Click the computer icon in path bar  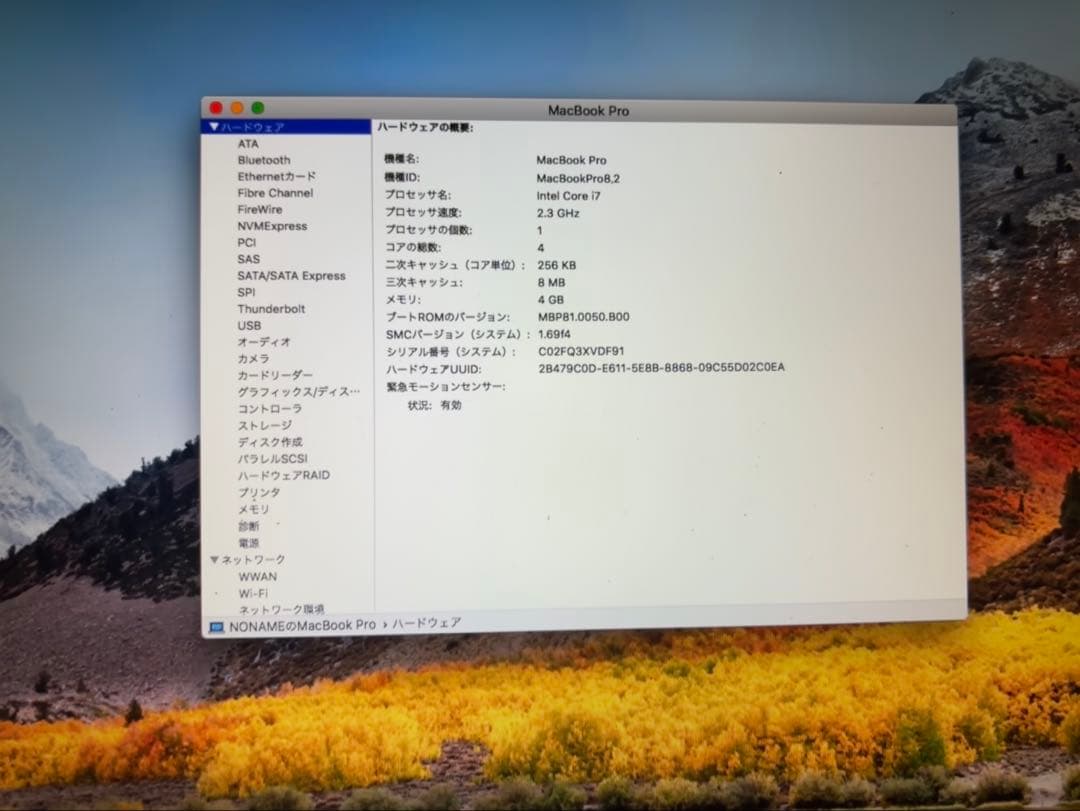[217, 627]
